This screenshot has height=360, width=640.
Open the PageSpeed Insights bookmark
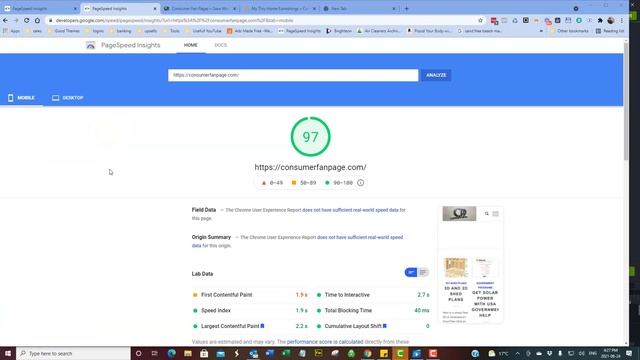pos(300,31)
